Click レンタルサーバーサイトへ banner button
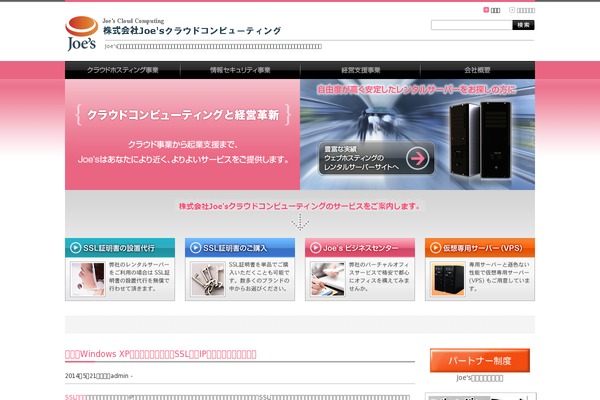 point(376,158)
